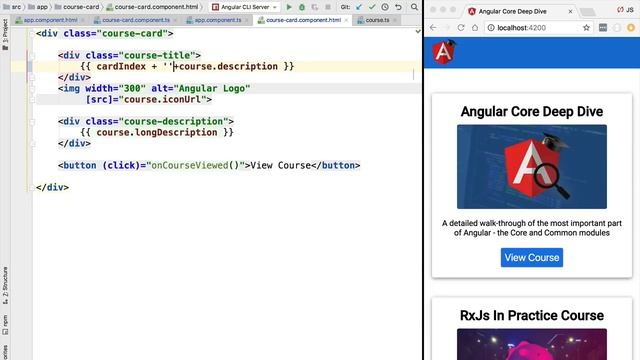Go back in the browser

pos(433,28)
